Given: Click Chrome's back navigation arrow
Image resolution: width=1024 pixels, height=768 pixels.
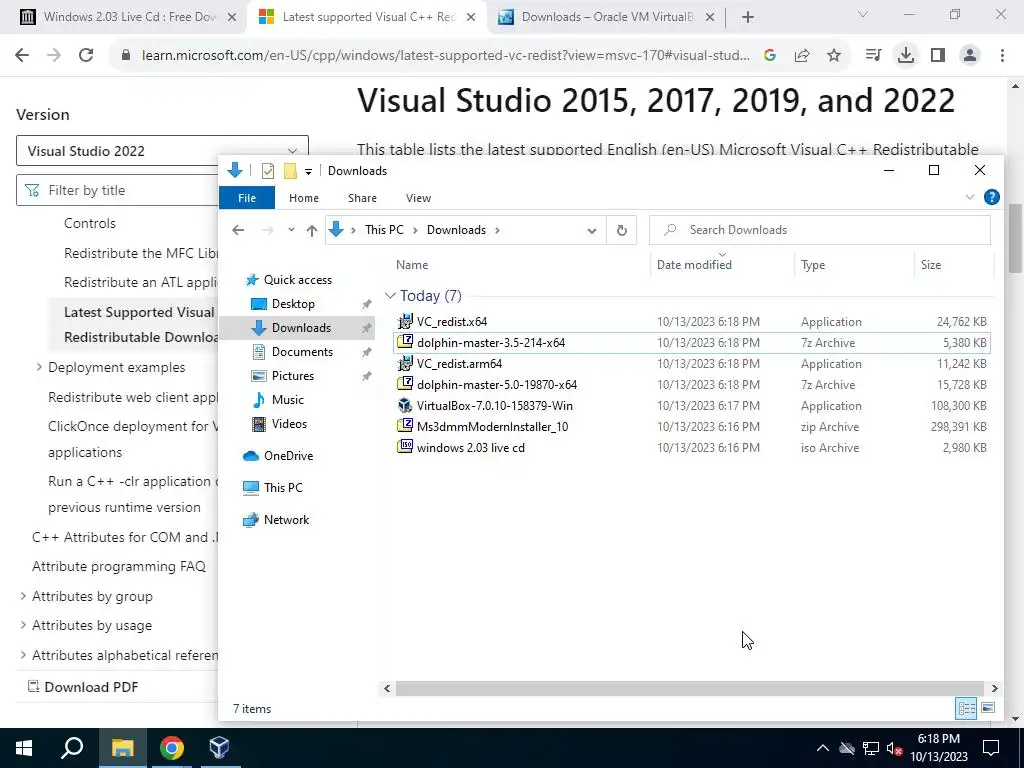Looking at the screenshot, I should tap(22, 56).
